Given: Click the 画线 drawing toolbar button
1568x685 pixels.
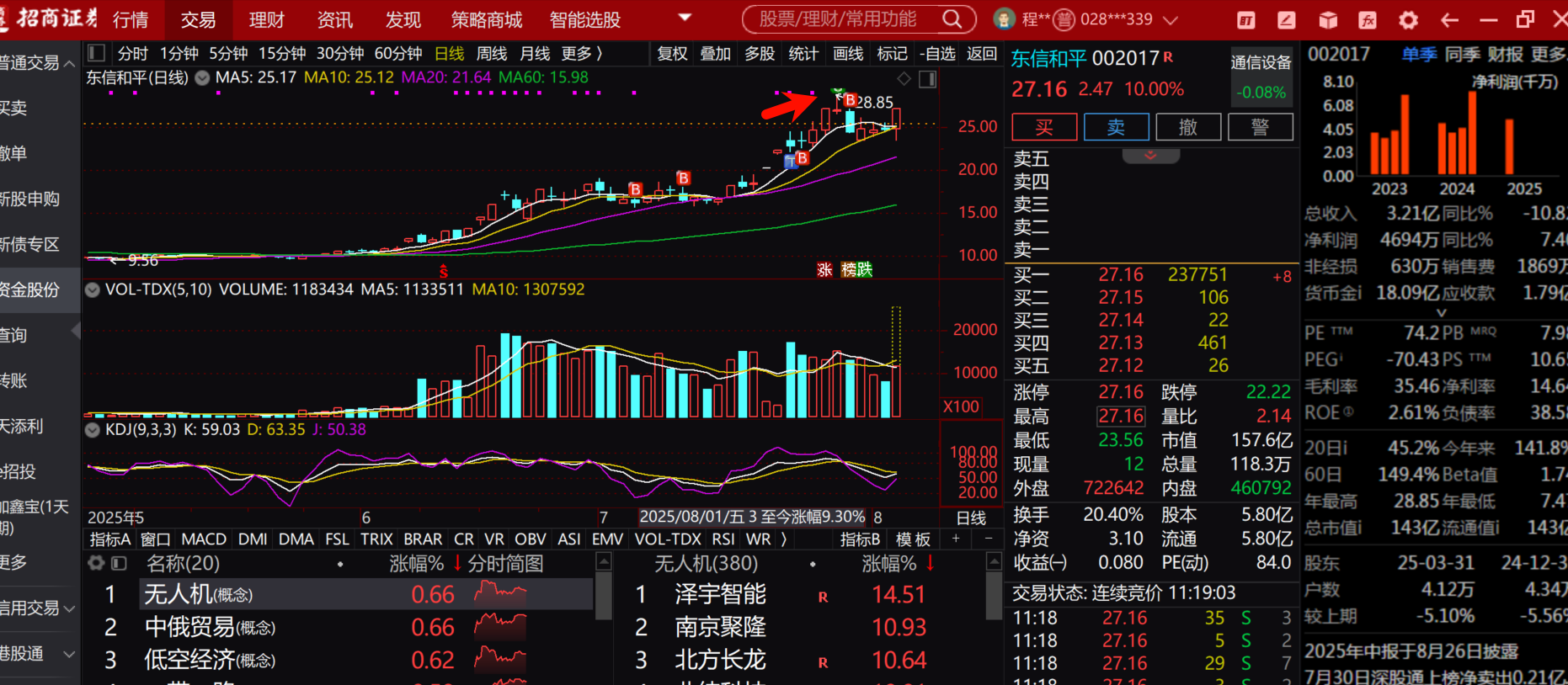Looking at the screenshot, I should (848, 54).
